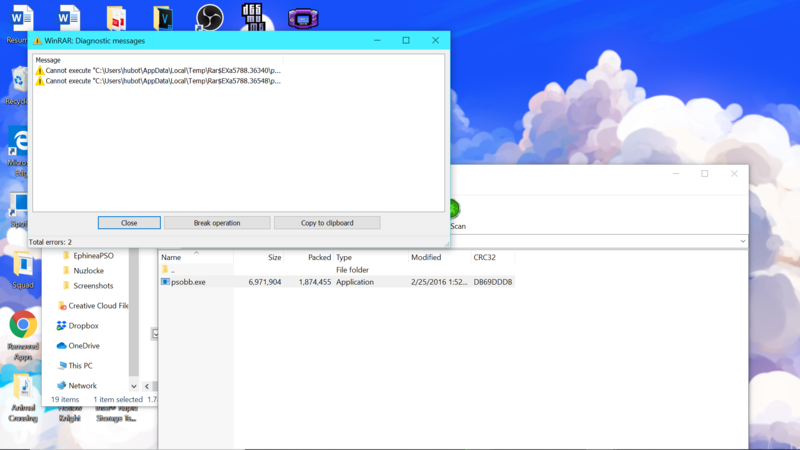Click the horizontal scroll left arrow in Explorer
The width and height of the screenshot is (800, 450).
coord(147,386)
